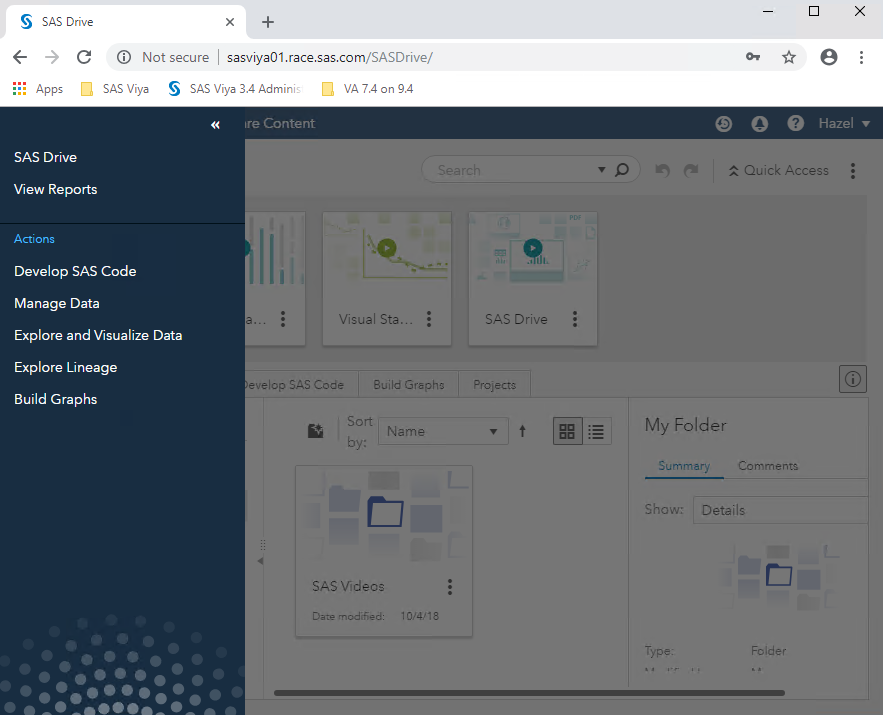883x715 pixels.
Task: Select Develop SAS Code action in side menu
Action: click(x=75, y=271)
